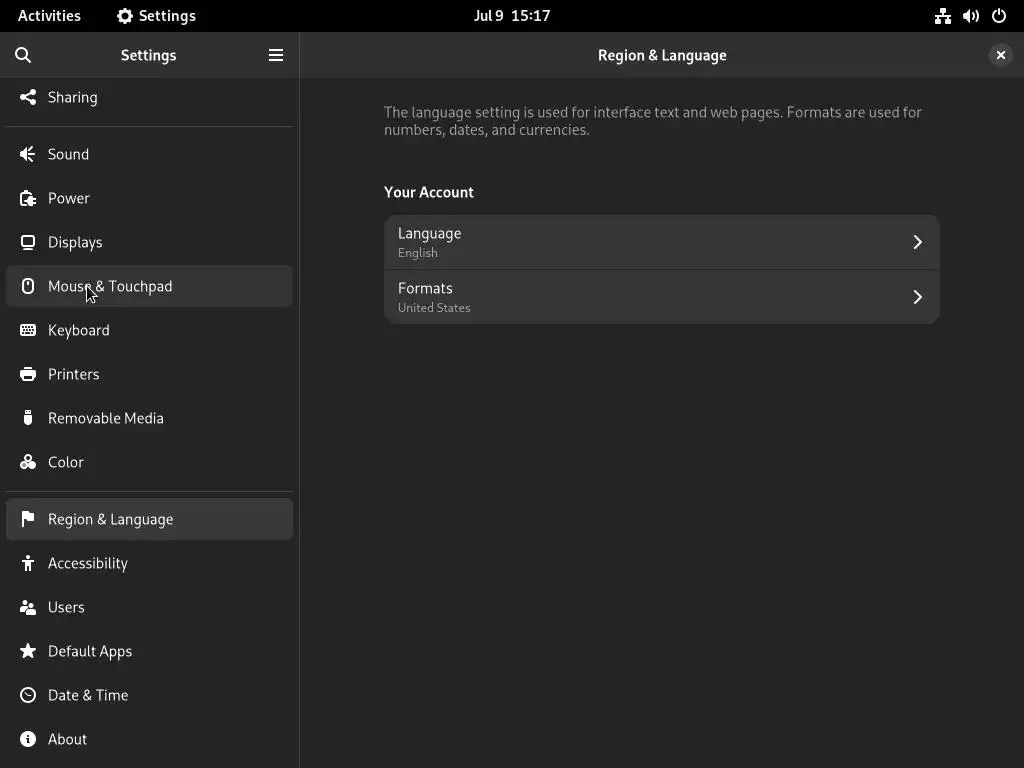Screen dimensions: 1024x768
Task: Click the clock showing Jul 9 15:17
Action: coord(512,16)
